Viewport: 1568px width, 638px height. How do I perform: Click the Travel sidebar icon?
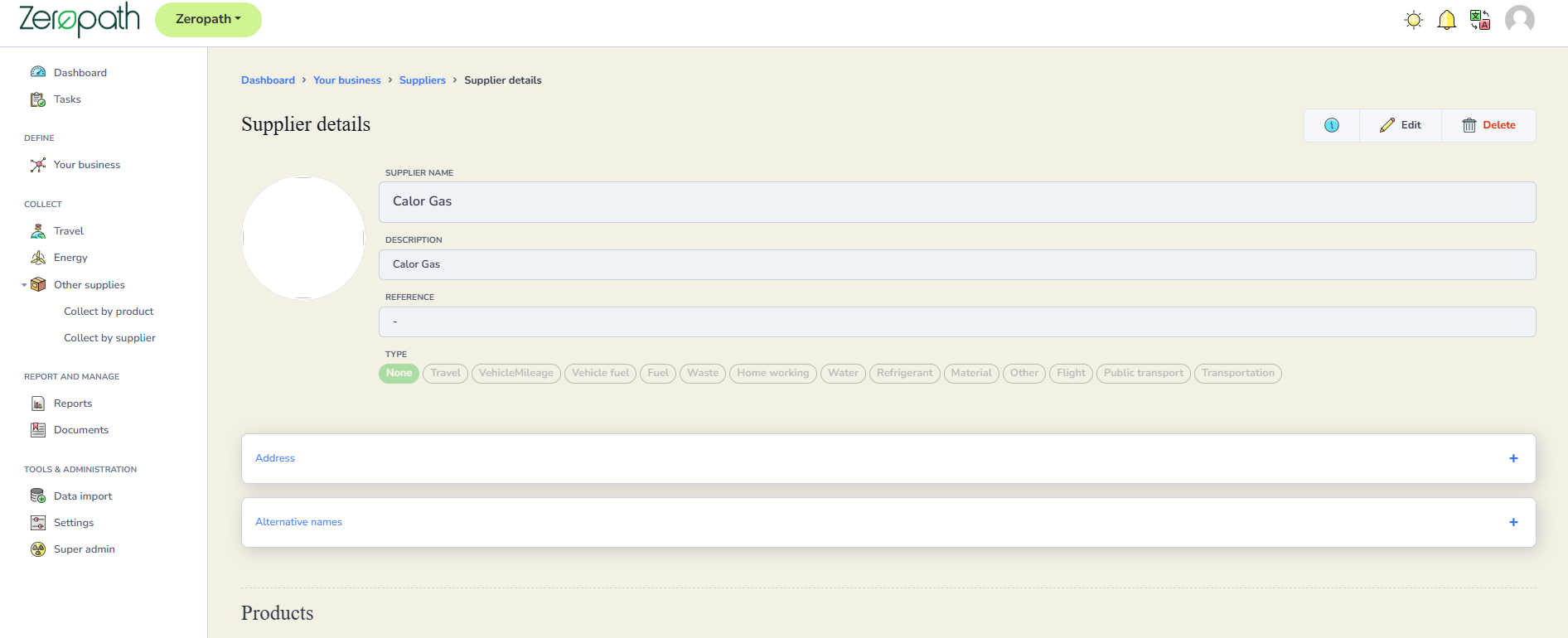tap(38, 231)
